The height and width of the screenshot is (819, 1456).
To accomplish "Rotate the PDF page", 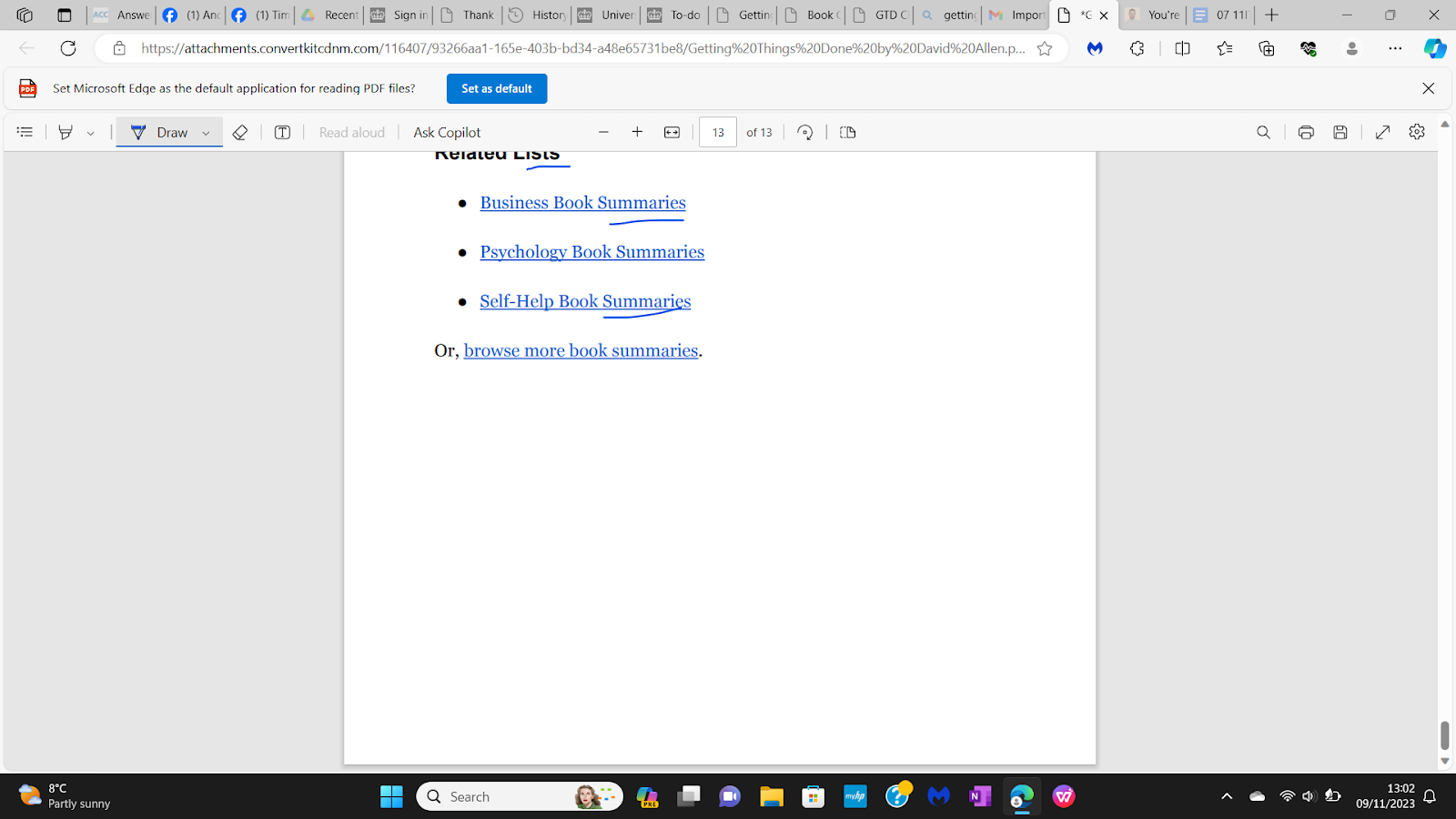I will click(x=804, y=132).
